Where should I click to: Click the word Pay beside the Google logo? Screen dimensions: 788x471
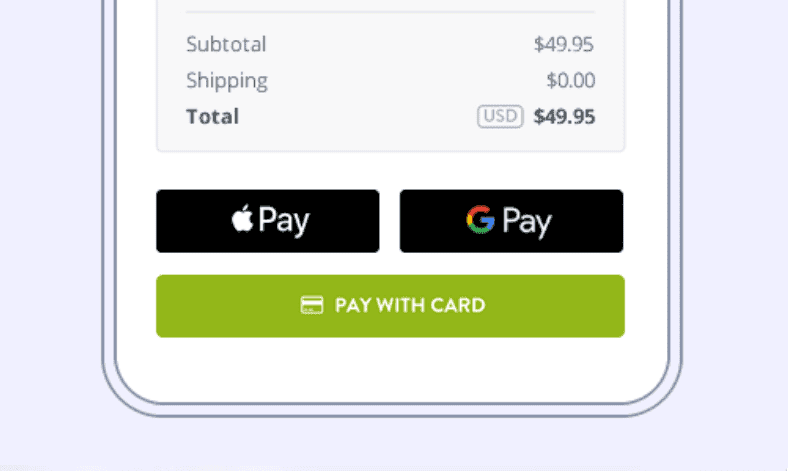coord(527,221)
